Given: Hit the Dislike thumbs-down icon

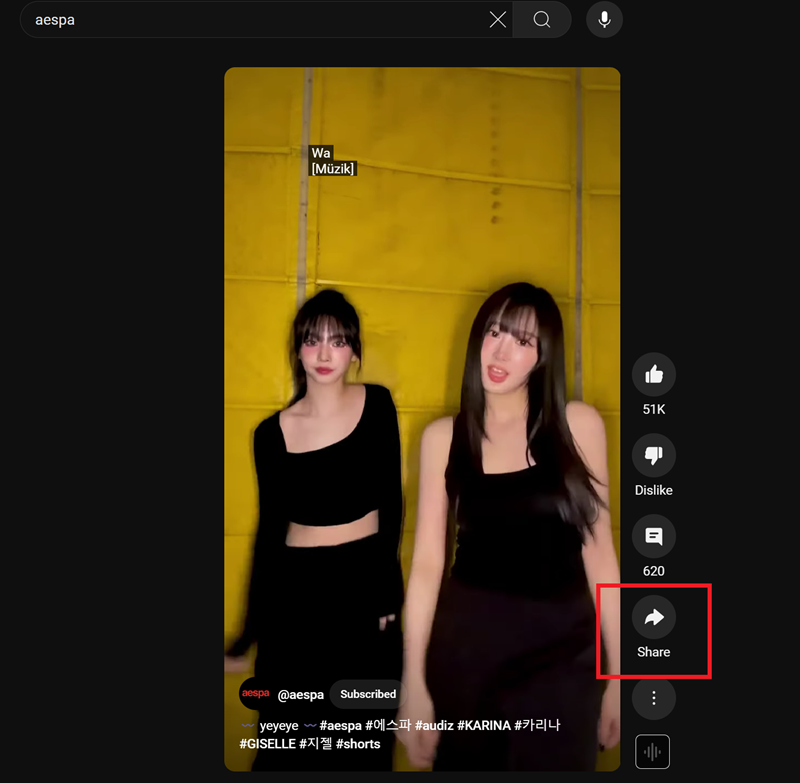Looking at the screenshot, I should (x=654, y=456).
